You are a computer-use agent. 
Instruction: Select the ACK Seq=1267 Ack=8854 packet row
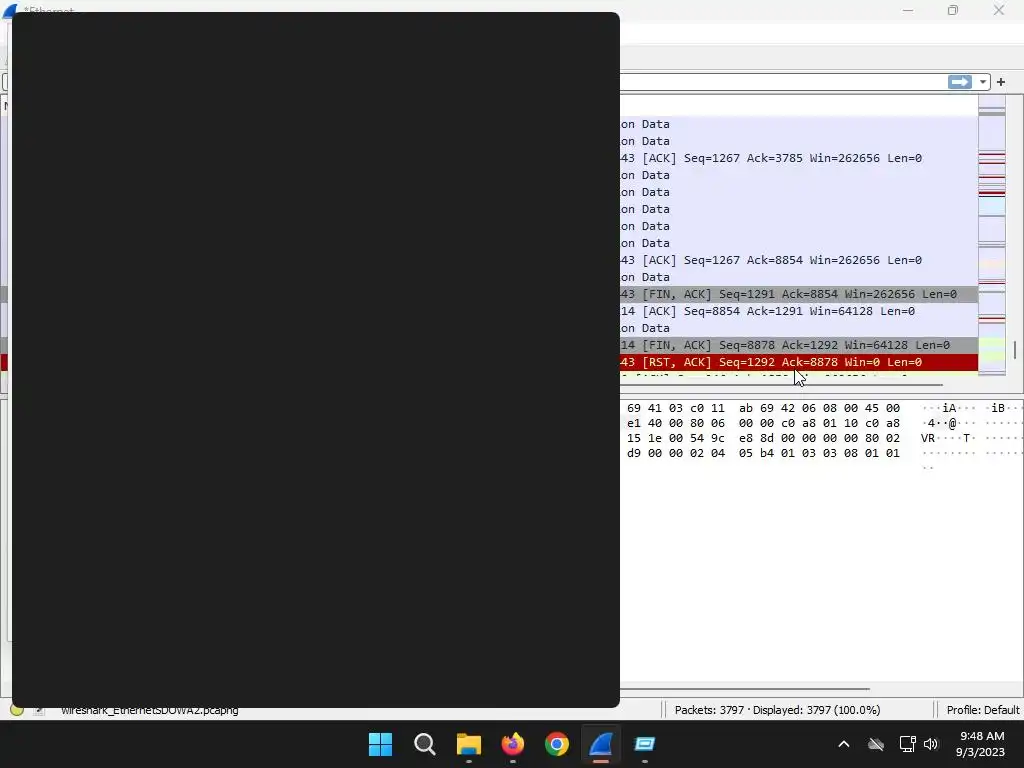pyautogui.click(x=798, y=260)
